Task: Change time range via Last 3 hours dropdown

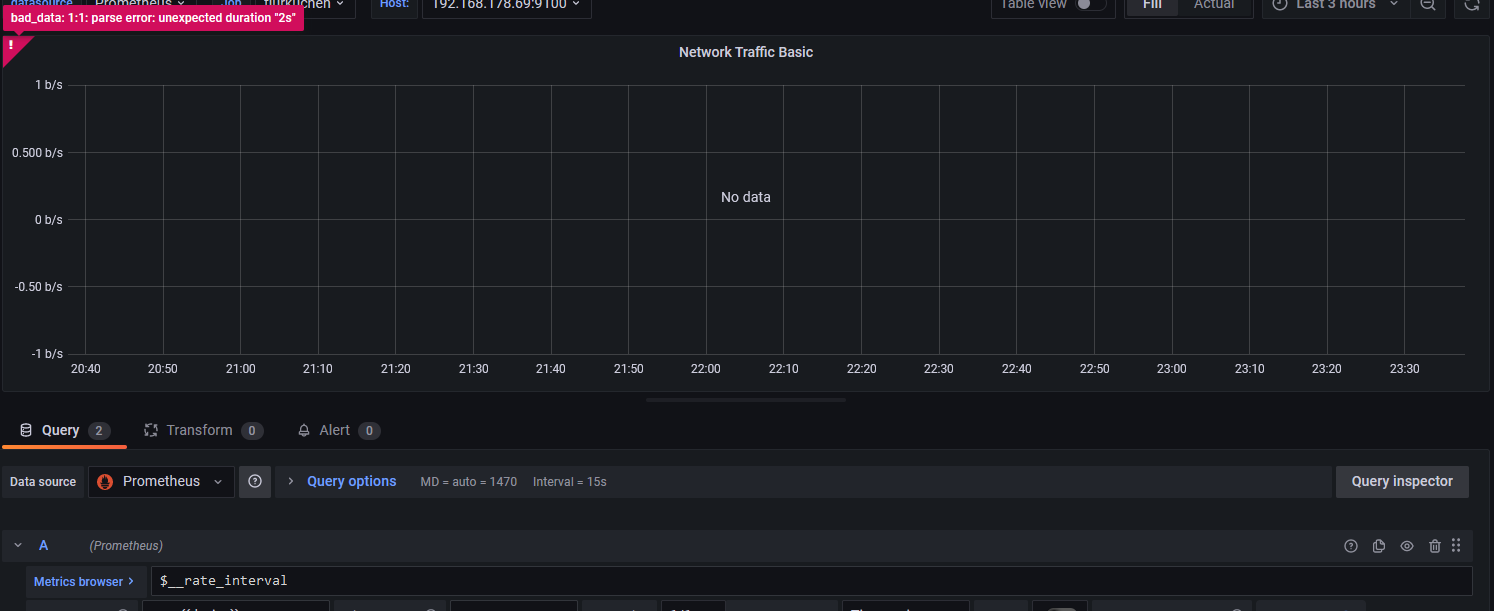Action: pyautogui.click(x=1335, y=5)
